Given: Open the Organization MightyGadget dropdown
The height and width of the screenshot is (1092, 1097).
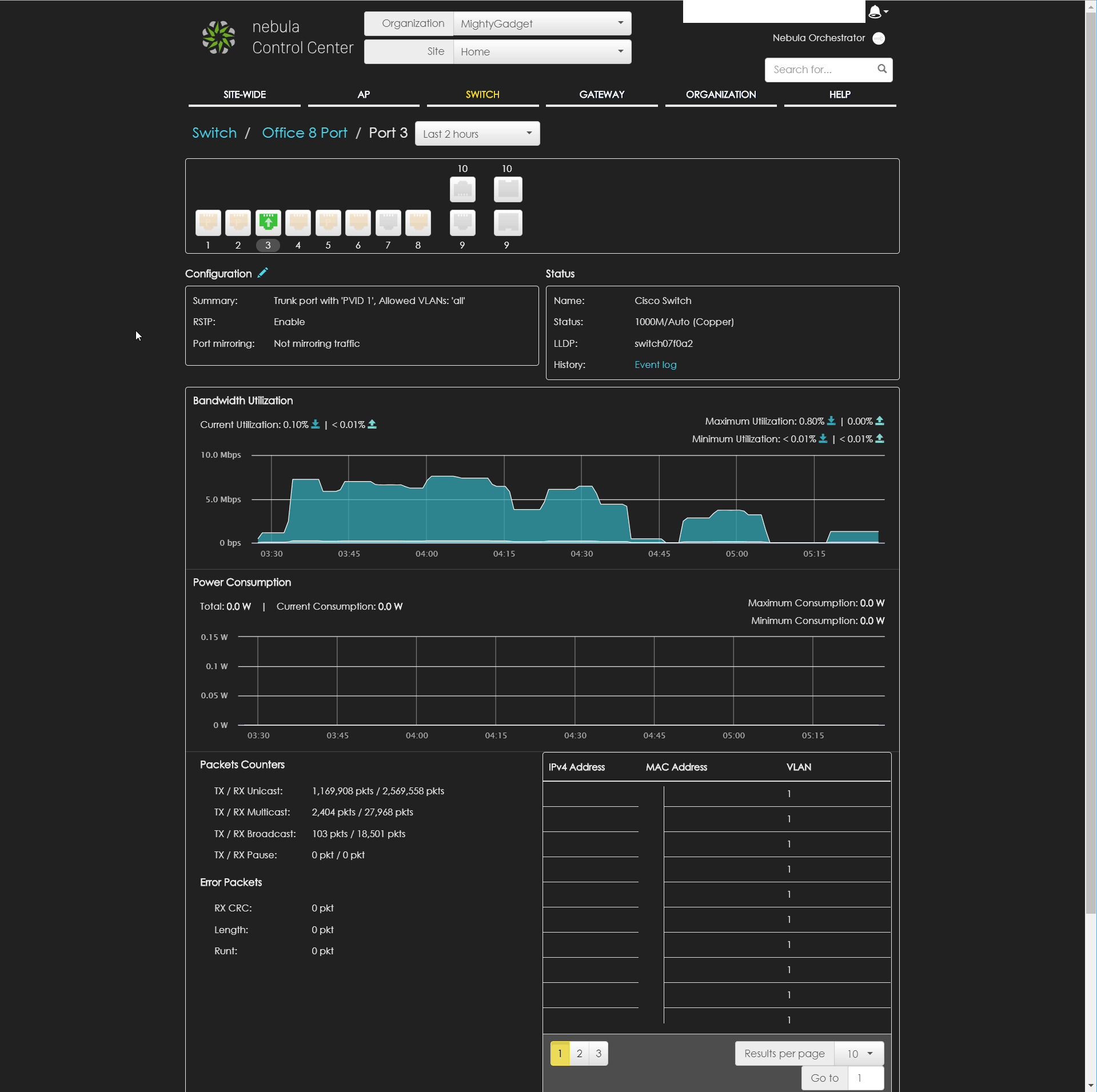Looking at the screenshot, I should pyautogui.click(x=541, y=24).
